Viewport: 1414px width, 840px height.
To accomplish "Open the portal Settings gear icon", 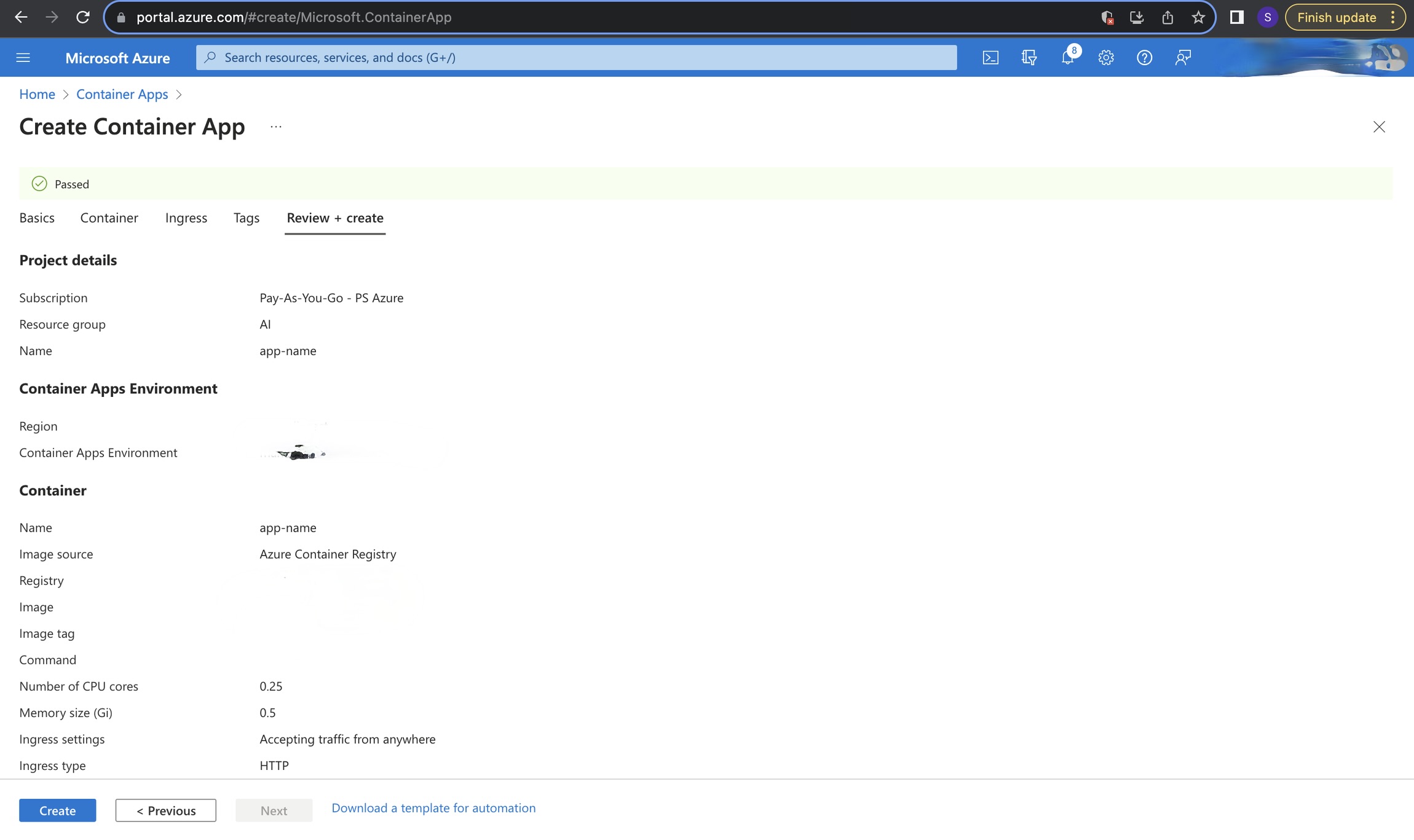I will pos(1105,57).
